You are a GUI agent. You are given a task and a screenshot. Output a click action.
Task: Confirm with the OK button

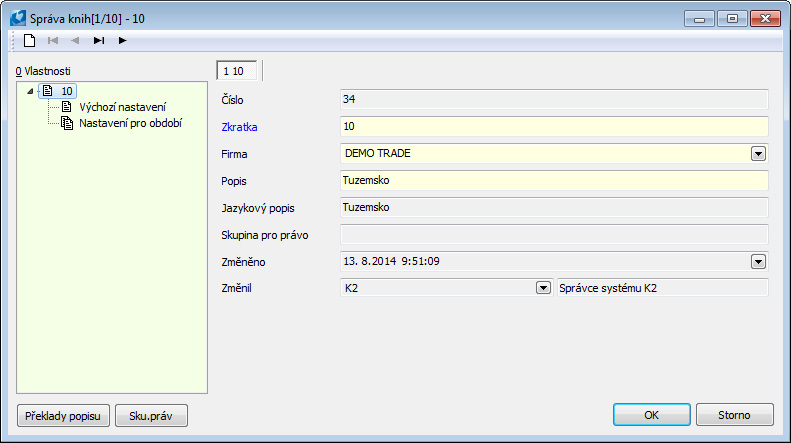pyautogui.click(x=652, y=415)
